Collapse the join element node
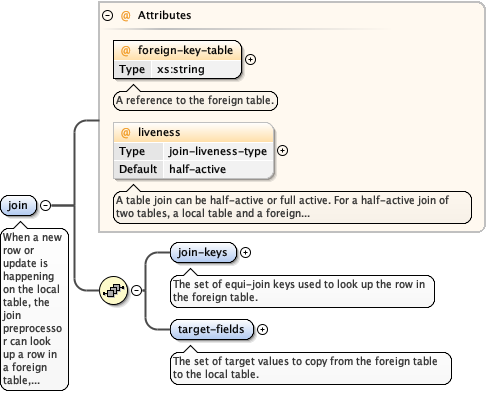The image size is (503, 394). (x=46, y=205)
